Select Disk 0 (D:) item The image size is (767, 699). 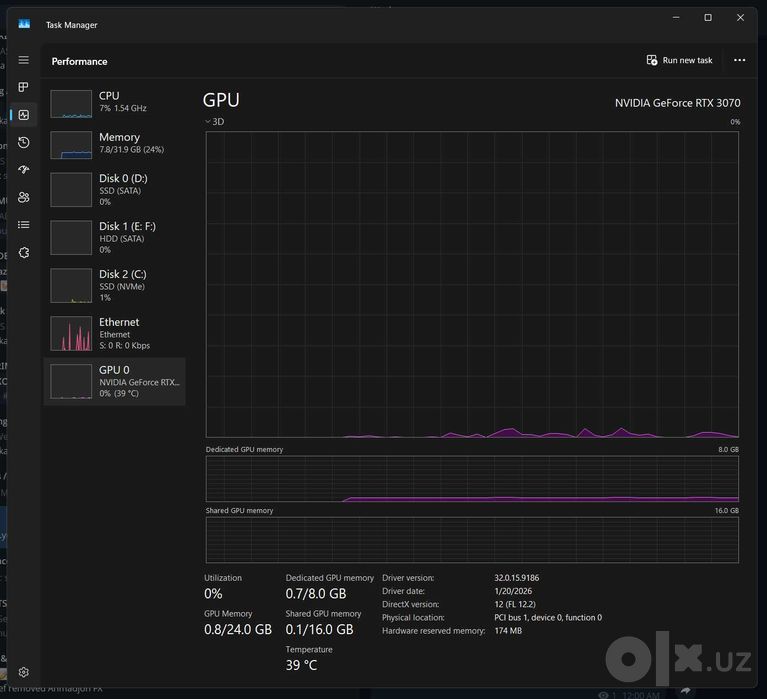coord(114,189)
